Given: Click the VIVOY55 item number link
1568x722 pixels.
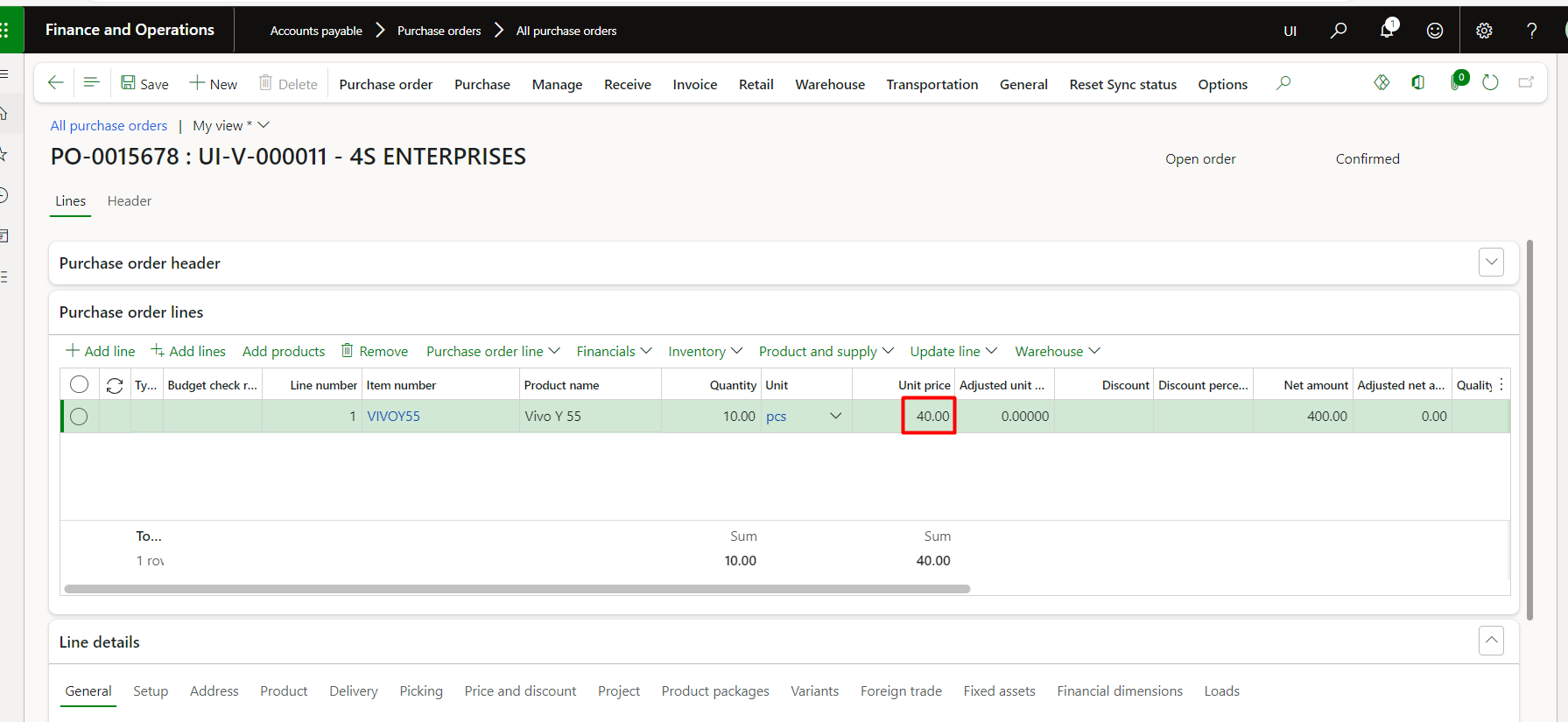Looking at the screenshot, I should (393, 417).
